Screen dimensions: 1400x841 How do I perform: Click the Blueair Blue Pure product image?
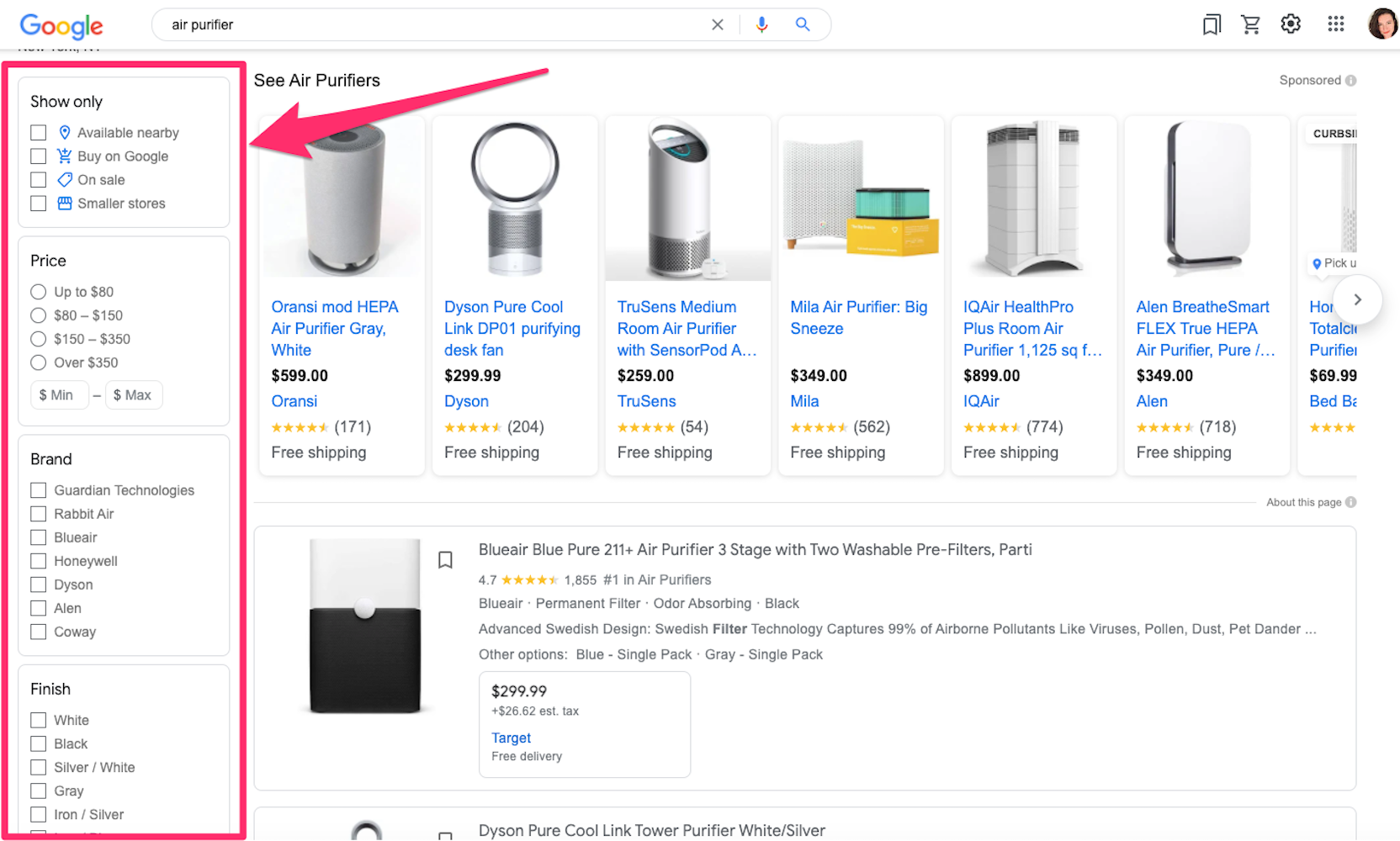pyautogui.click(x=365, y=627)
